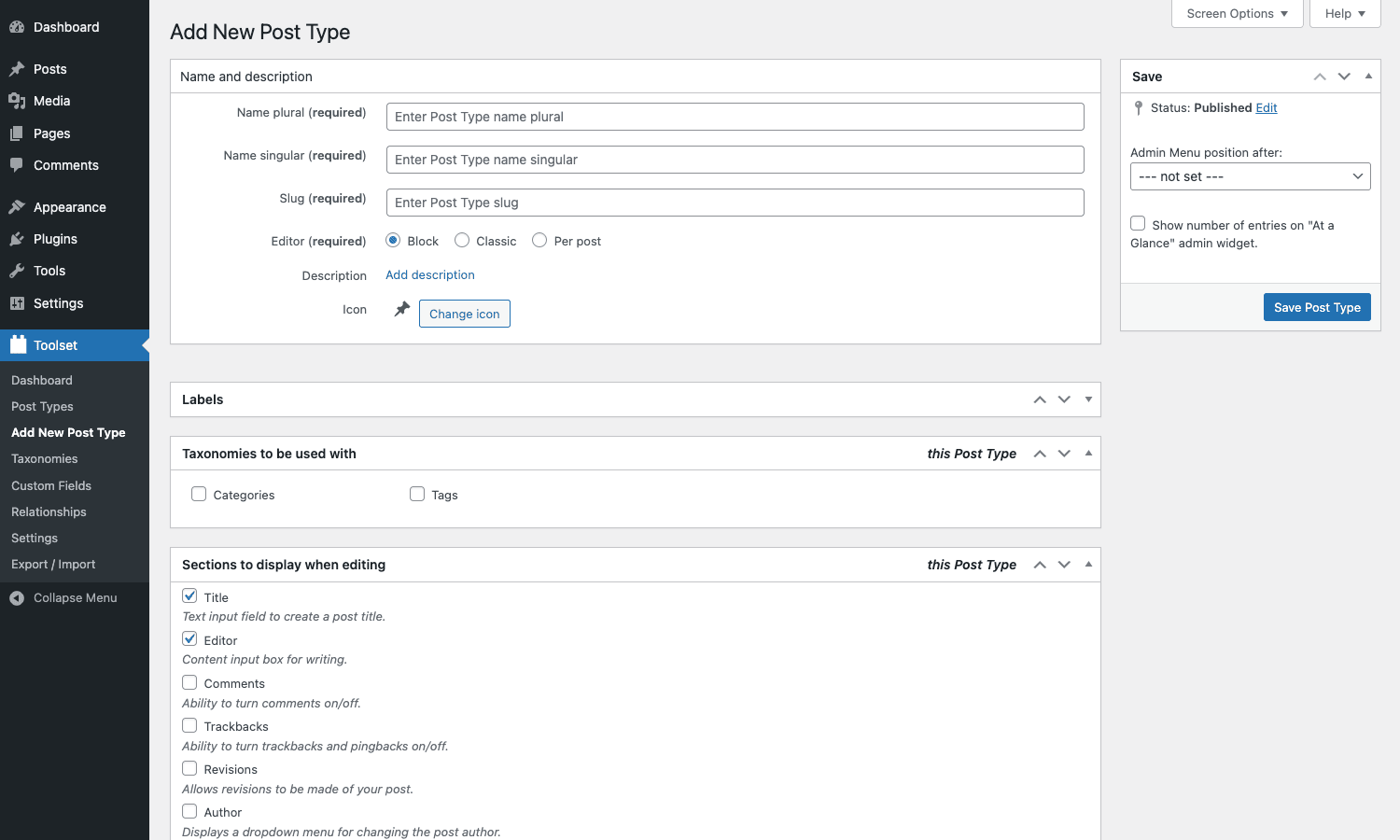Click the Status pin icon in Save box
Viewport: 1400px width, 840px height.
[1139, 108]
